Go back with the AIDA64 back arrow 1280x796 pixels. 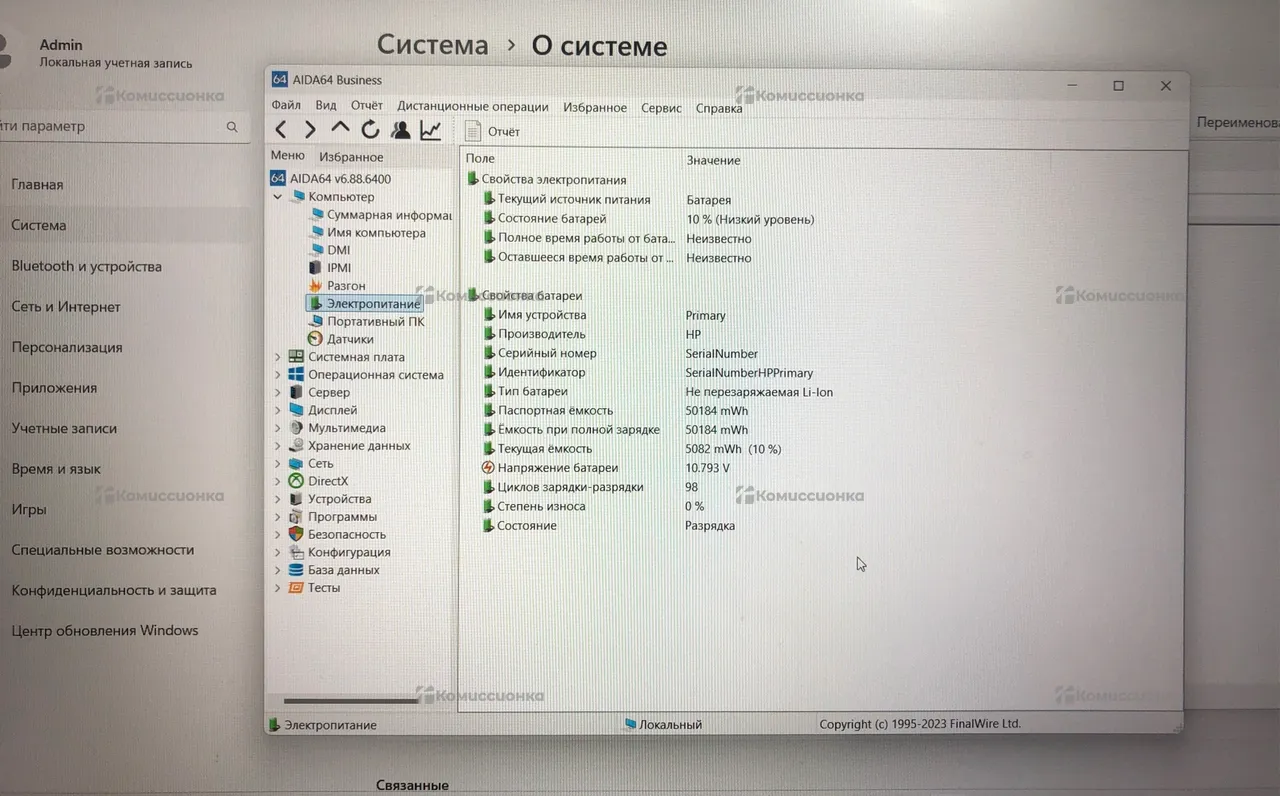click(x=281, y=129)
